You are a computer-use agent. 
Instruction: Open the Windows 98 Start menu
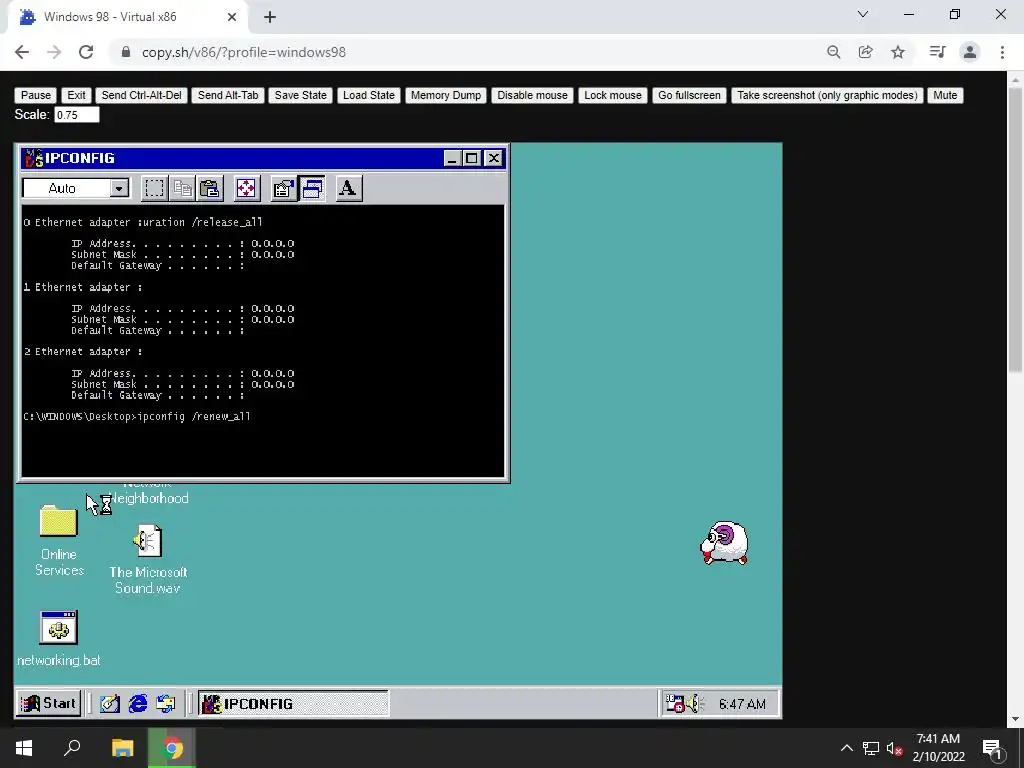coord(49,703)
